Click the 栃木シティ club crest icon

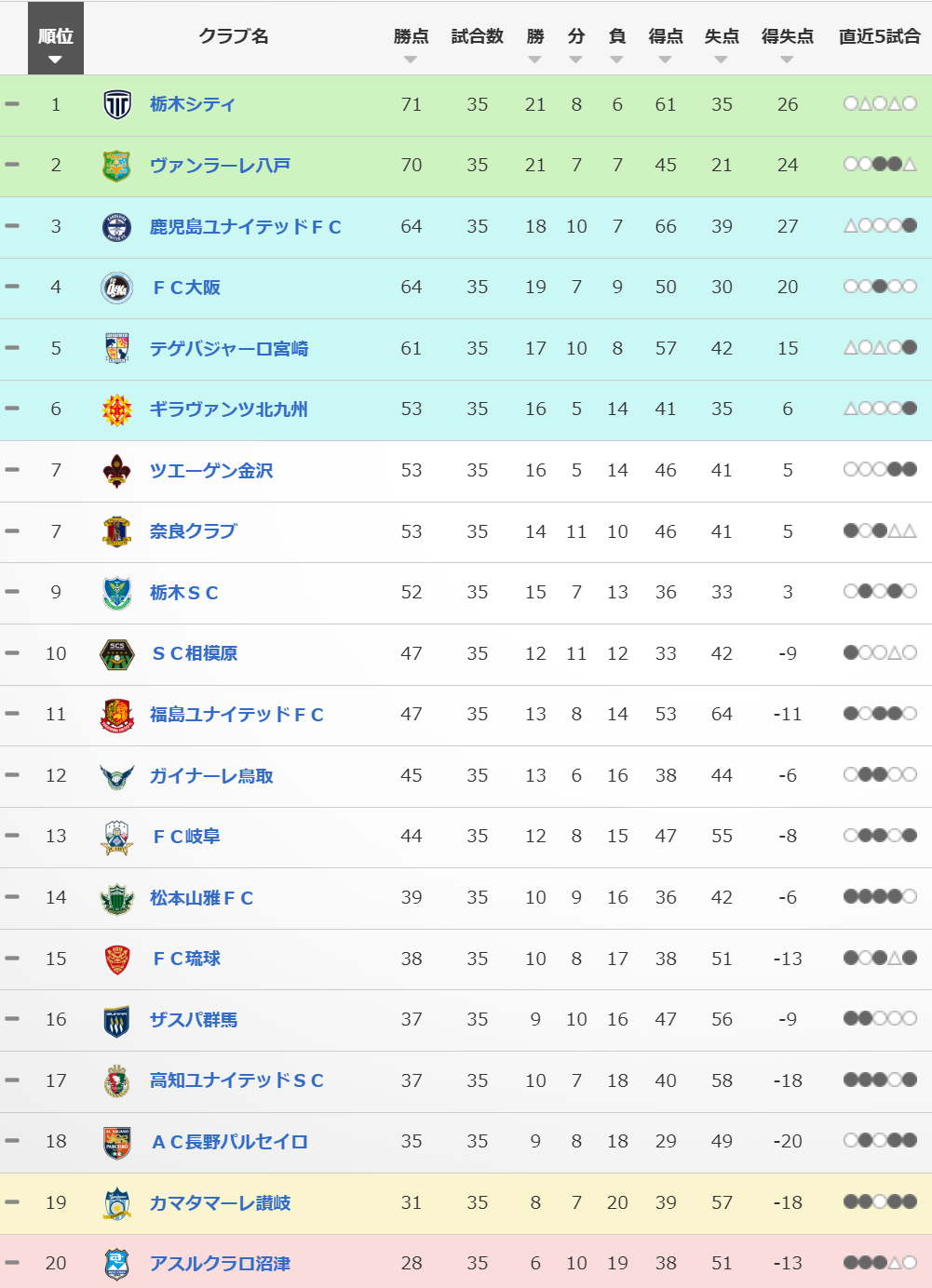116,105
